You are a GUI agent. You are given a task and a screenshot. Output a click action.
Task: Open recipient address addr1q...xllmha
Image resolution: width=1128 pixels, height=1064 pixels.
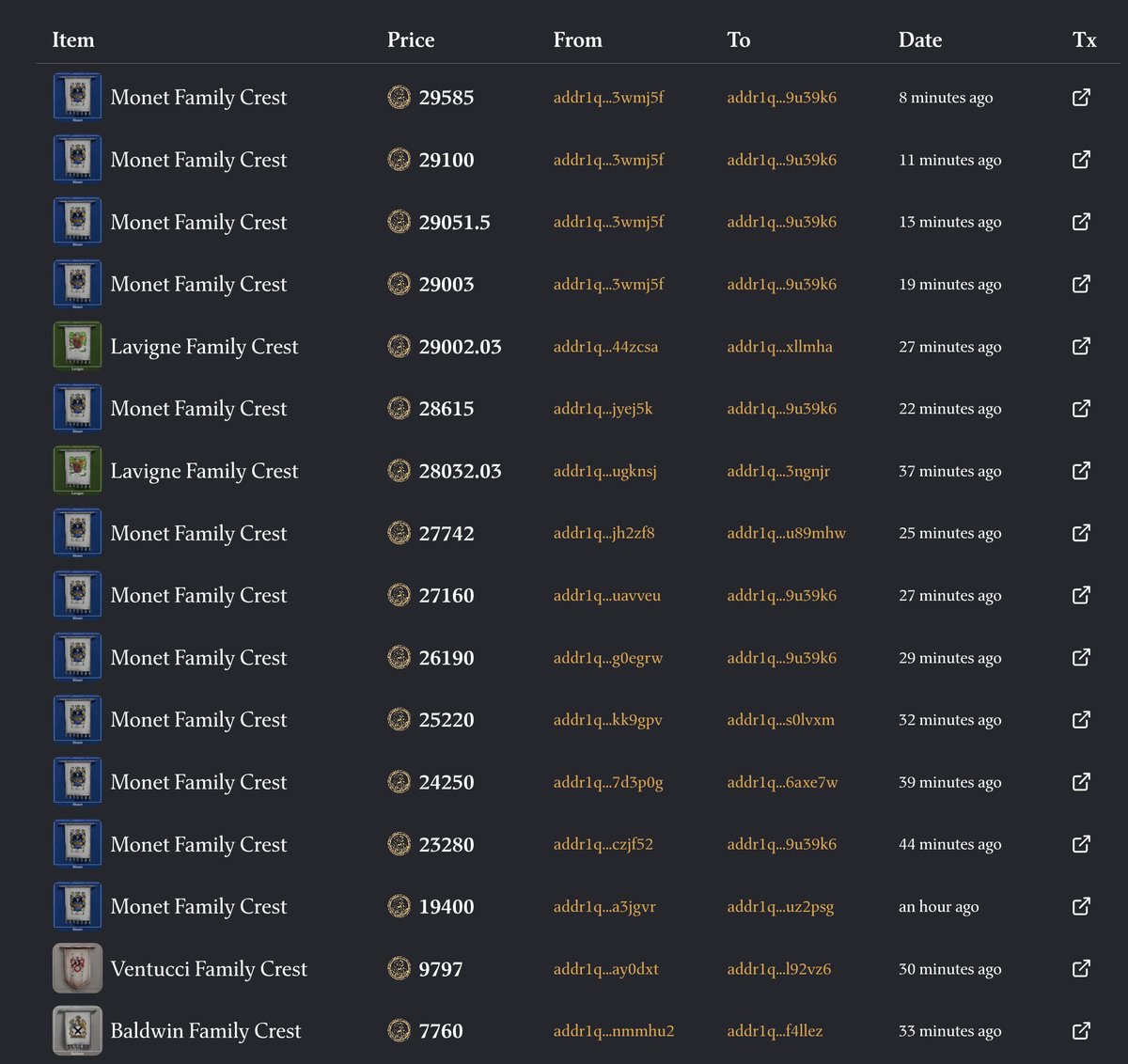coord(779,346)
